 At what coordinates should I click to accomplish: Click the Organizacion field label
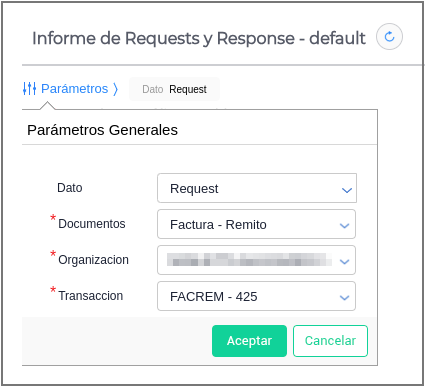click(93, 260)
